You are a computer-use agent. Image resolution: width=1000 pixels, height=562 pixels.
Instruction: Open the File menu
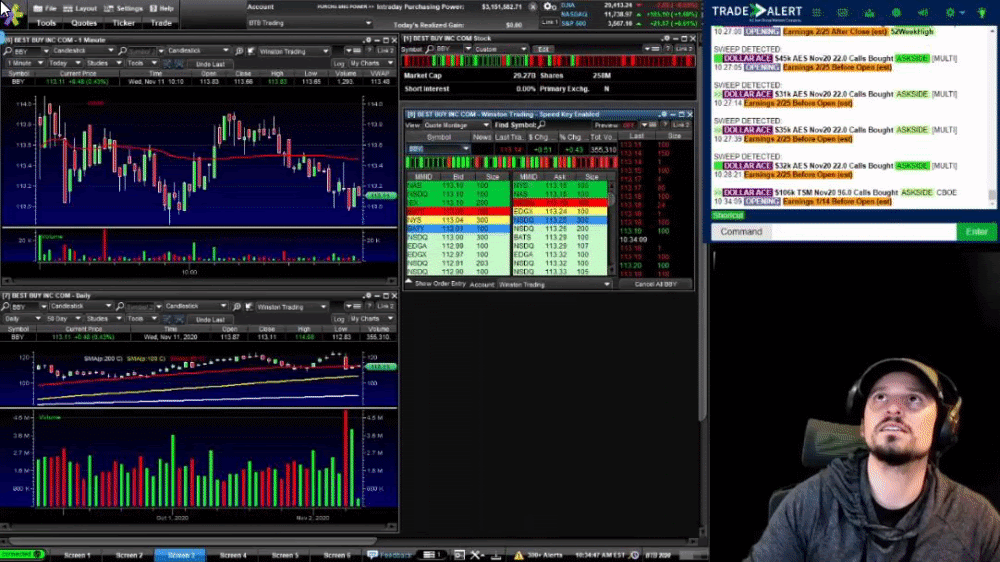[x=45, y=8]
